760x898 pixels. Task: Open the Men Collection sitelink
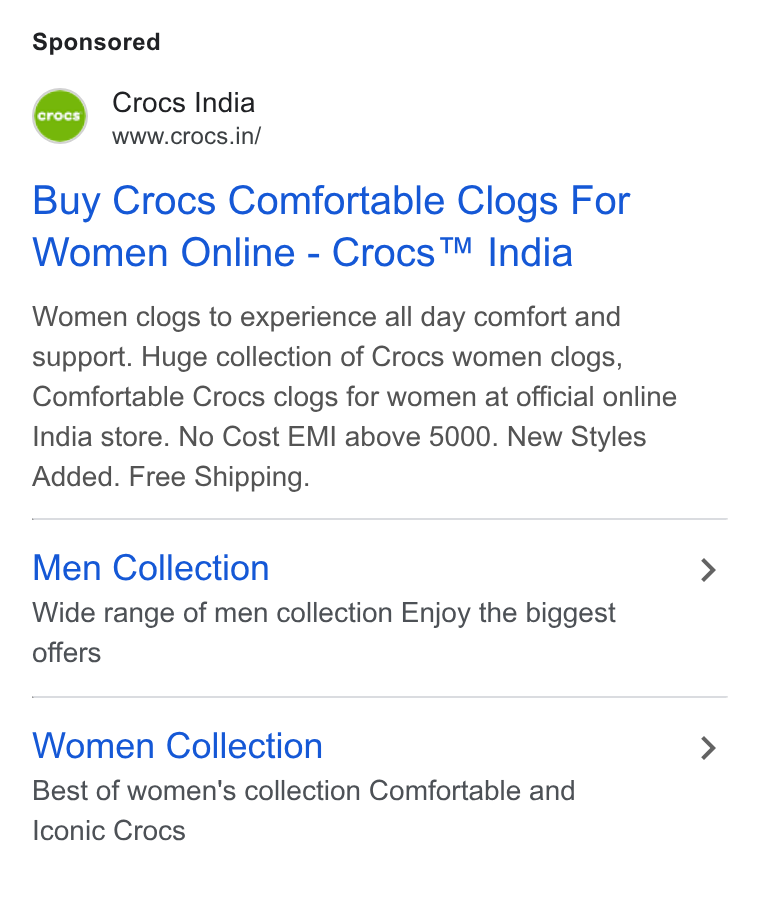point(151,568)
